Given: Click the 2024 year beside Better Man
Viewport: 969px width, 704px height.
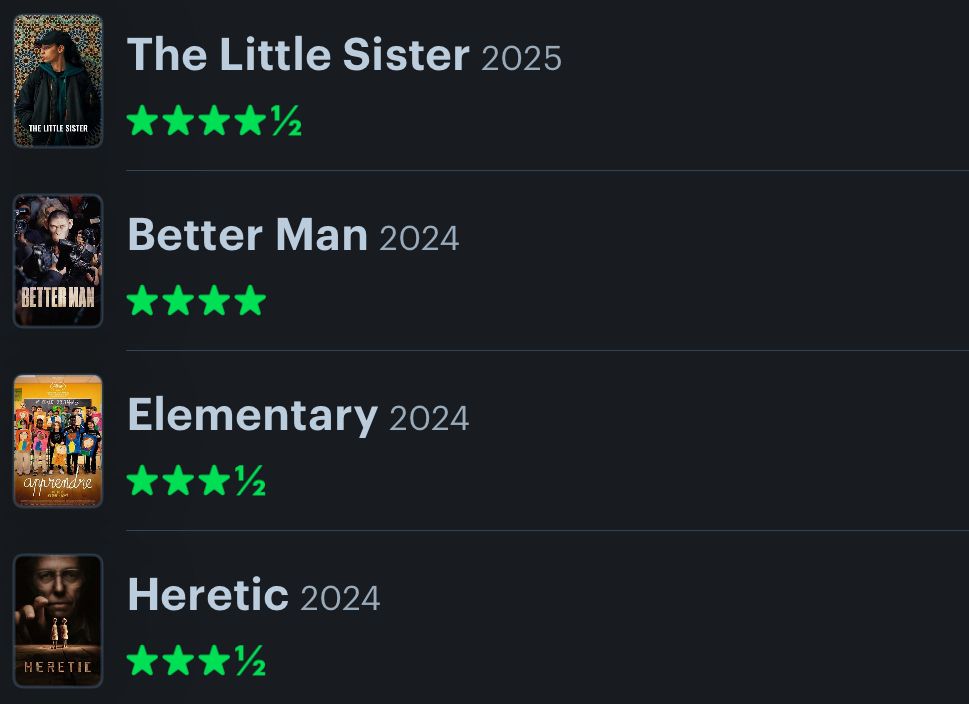Looking at the screenshot, I should pyautogui.click(x=419, y=238).
